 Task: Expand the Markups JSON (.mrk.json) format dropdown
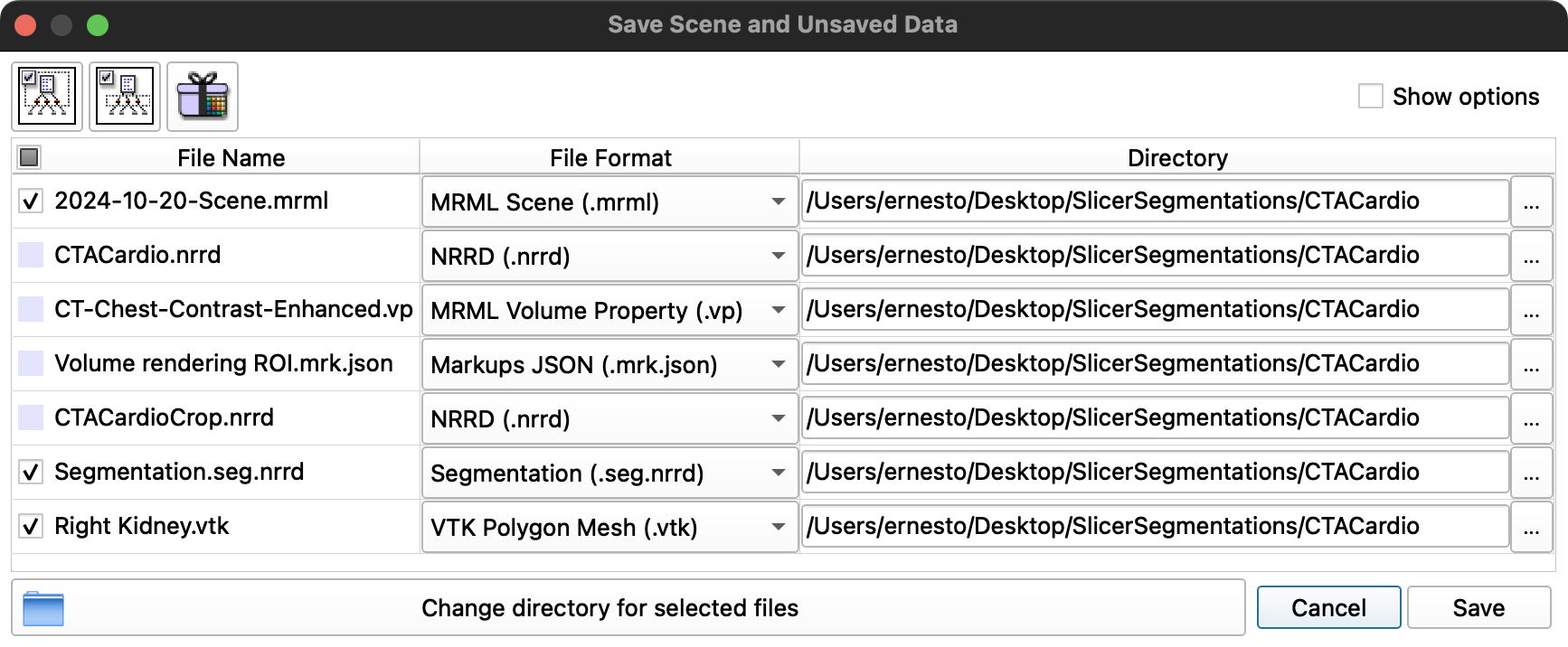pos(609,364)
